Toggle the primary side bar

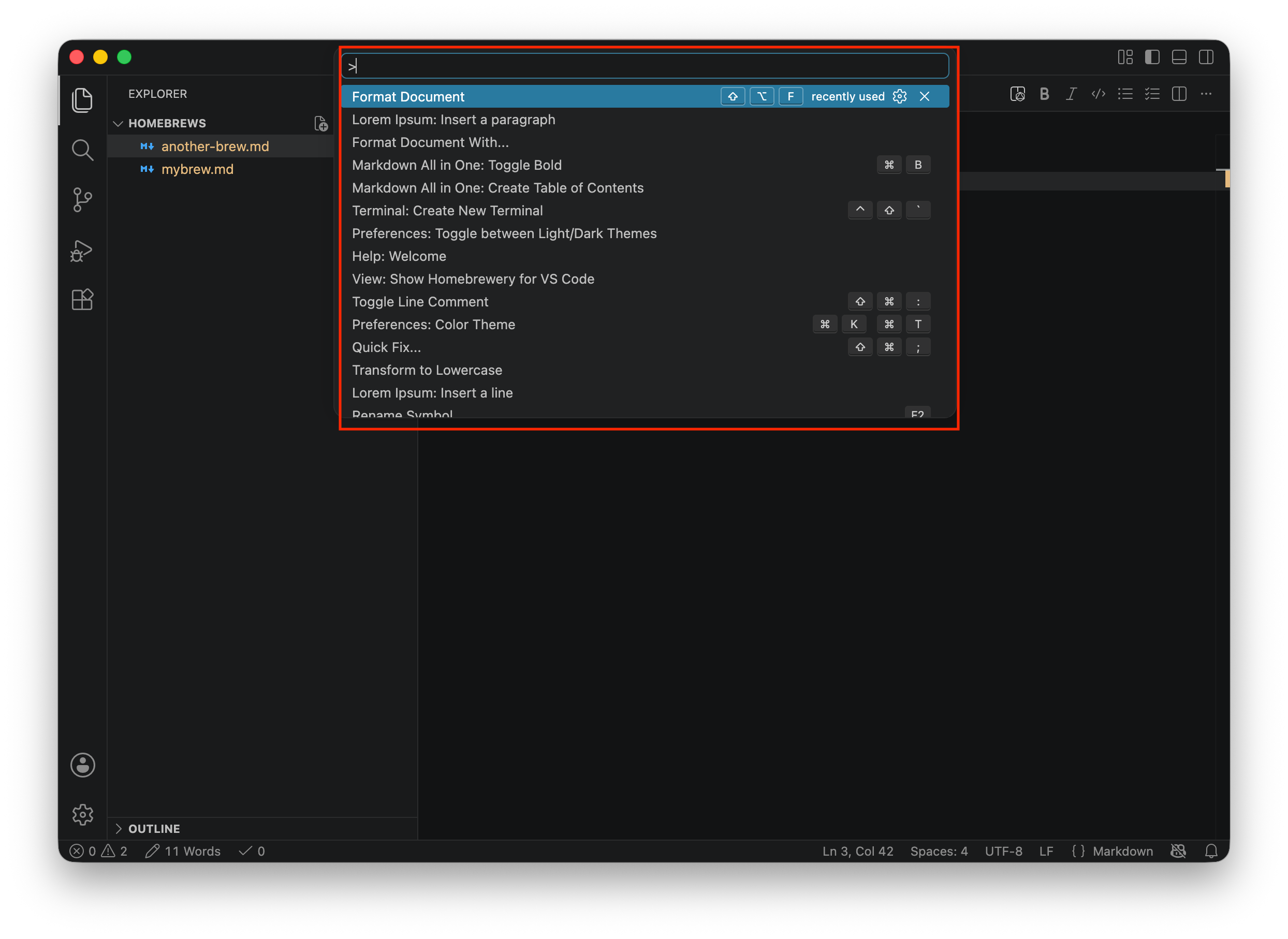[1152, 57]
